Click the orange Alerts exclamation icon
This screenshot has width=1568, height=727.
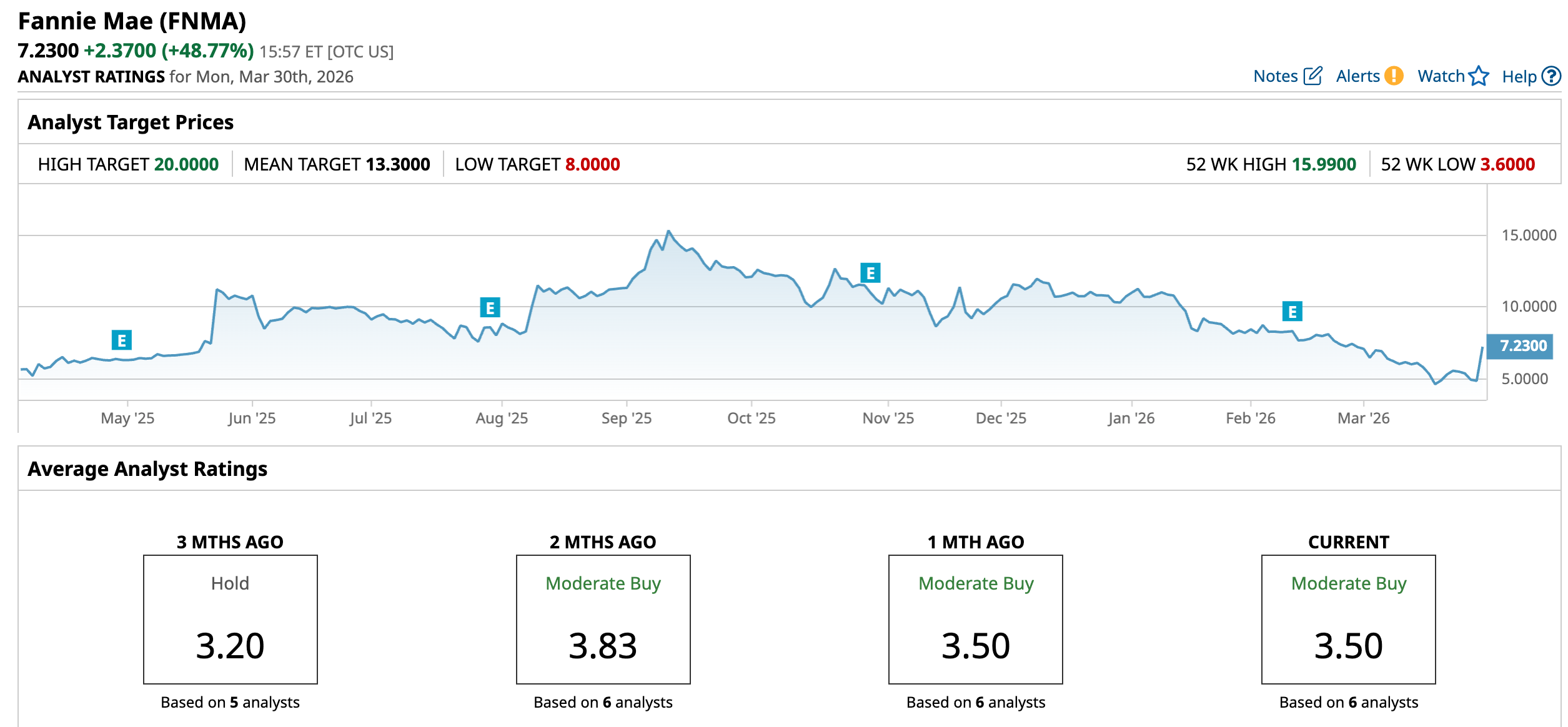pos(1393,76)
